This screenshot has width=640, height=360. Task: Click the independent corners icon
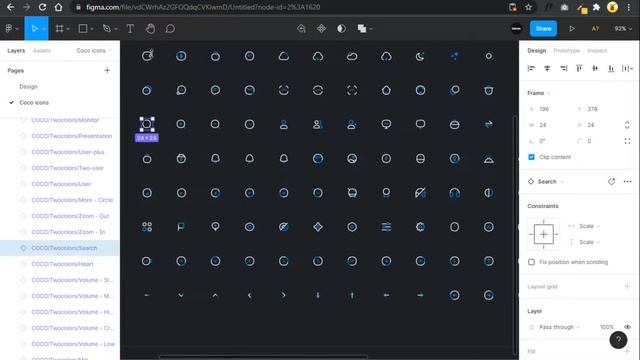(627, 141)
